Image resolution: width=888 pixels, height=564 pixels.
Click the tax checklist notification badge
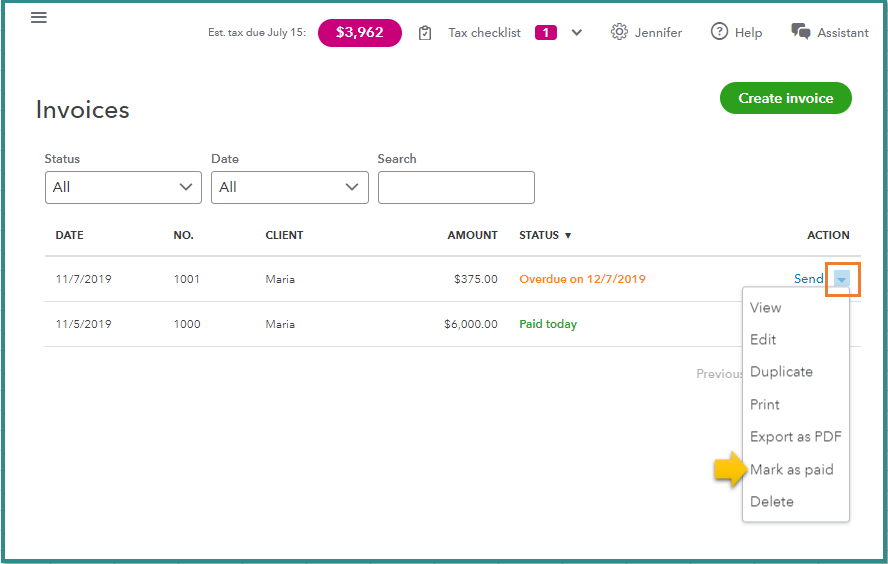pos(545,33)
